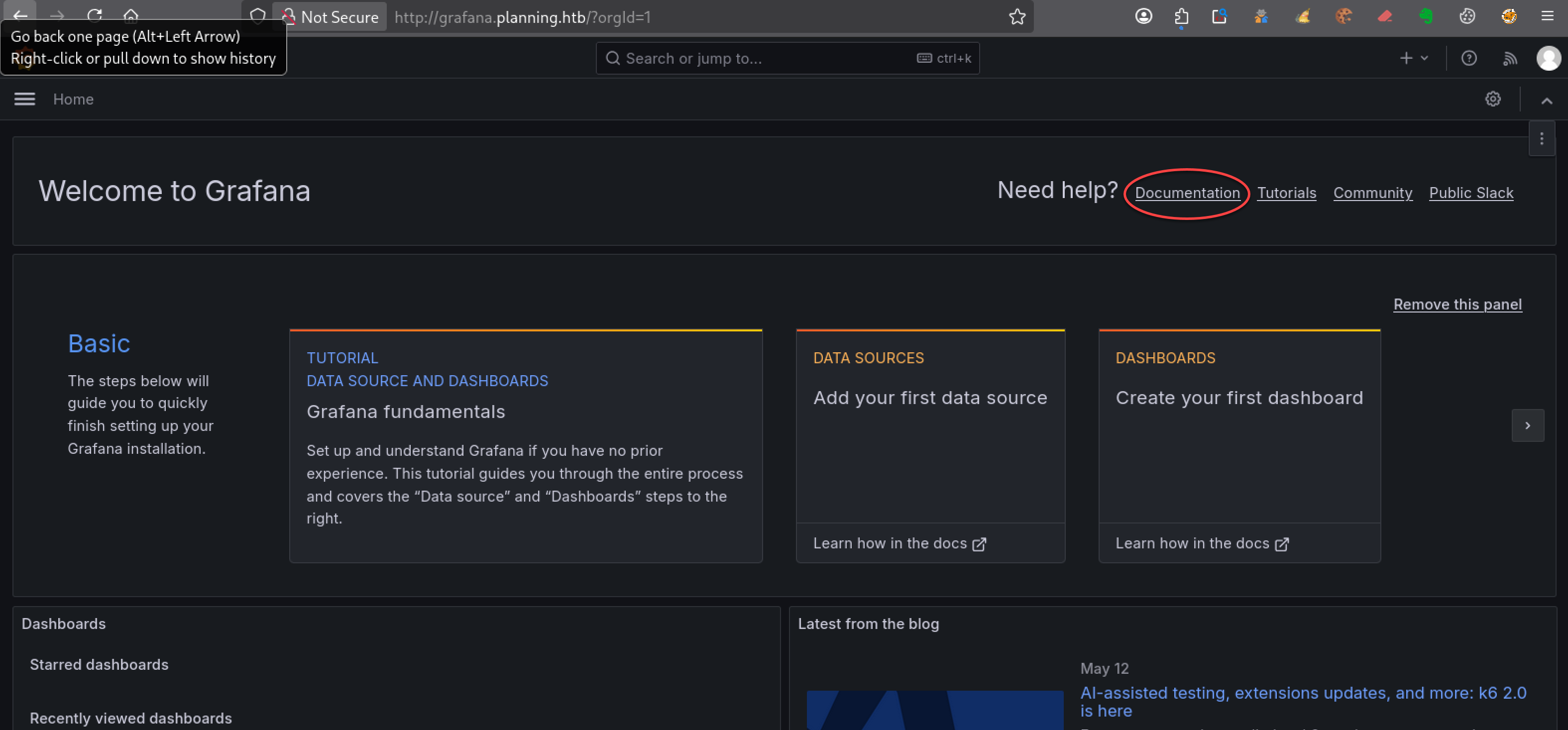Open the Documentation help link
1568x730 pixels.
tap(1187, 193)
